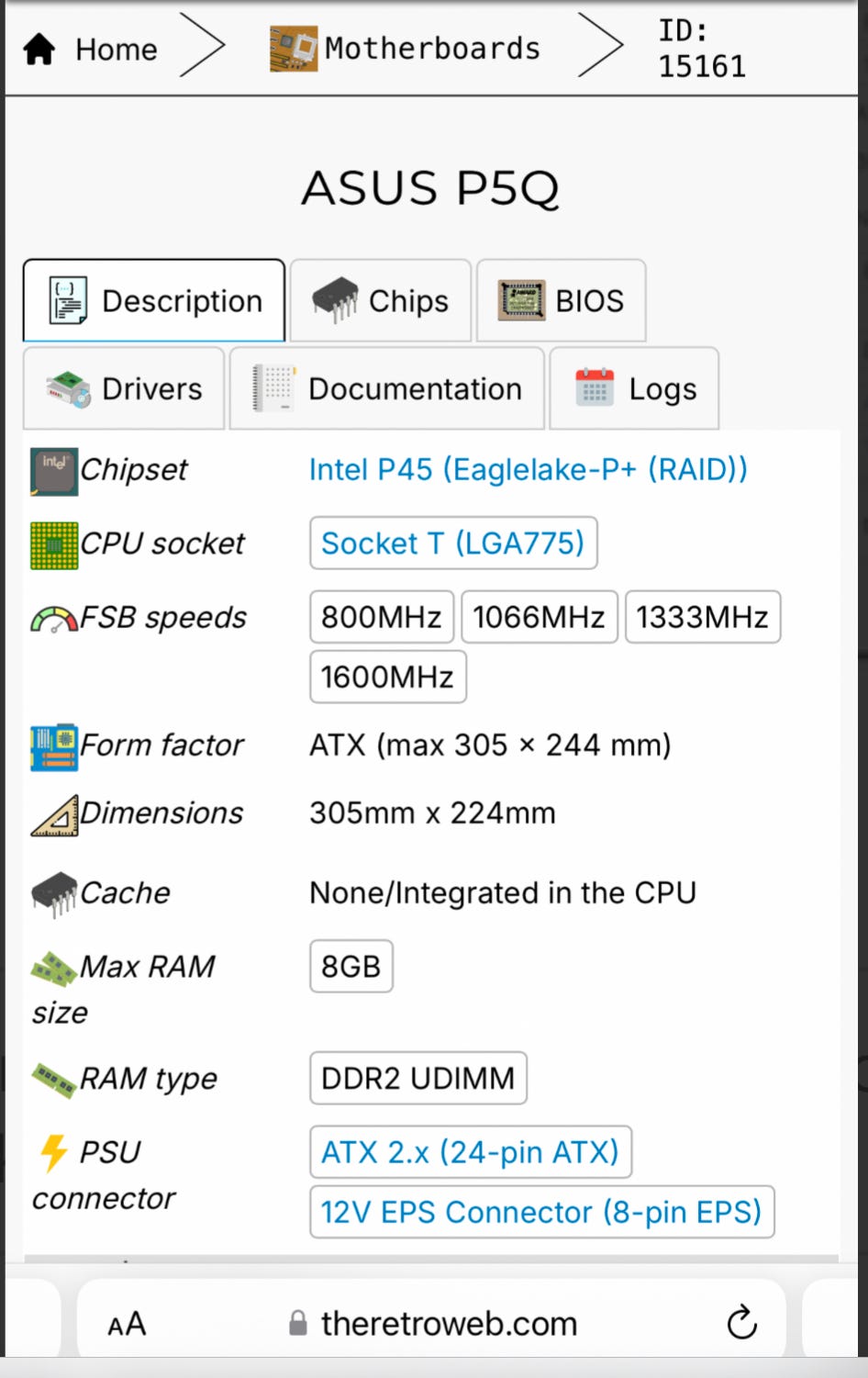
Task: Tap the browser reload icon
Action: [741, 1323]
